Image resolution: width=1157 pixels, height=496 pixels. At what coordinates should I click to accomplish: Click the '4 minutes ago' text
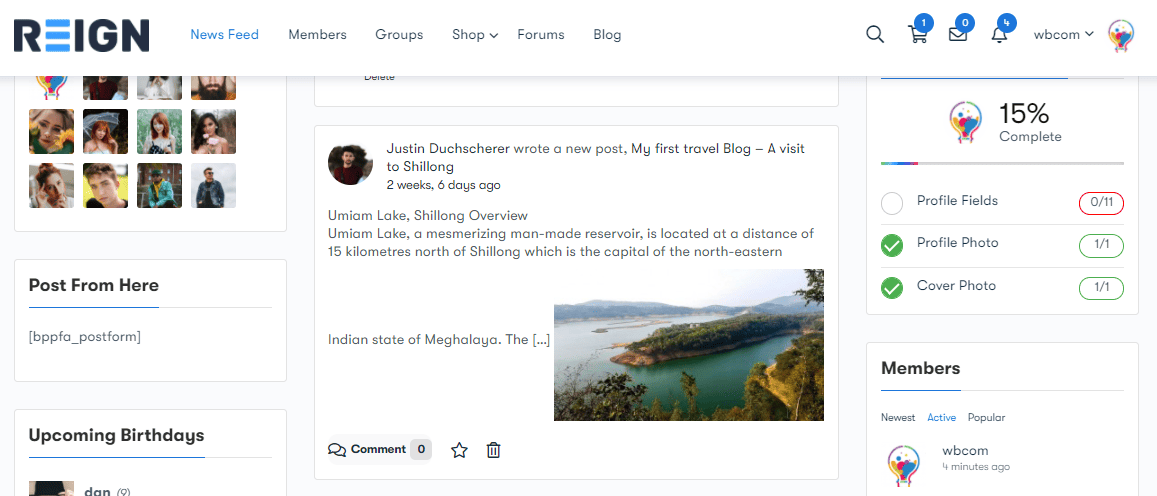tap(976, 467)
